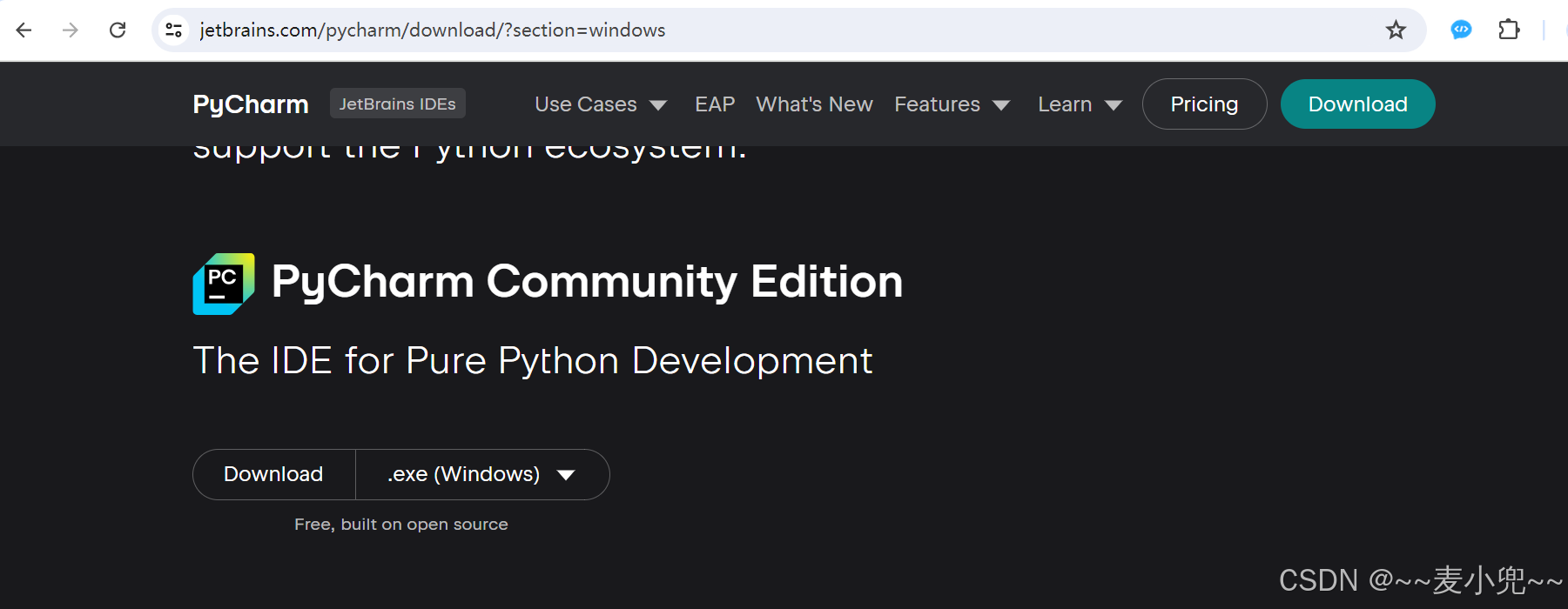This screenshot has width=1568, height=609.
Task: Click the PyCharm Community Edition heading
Action: pos(587,282)
